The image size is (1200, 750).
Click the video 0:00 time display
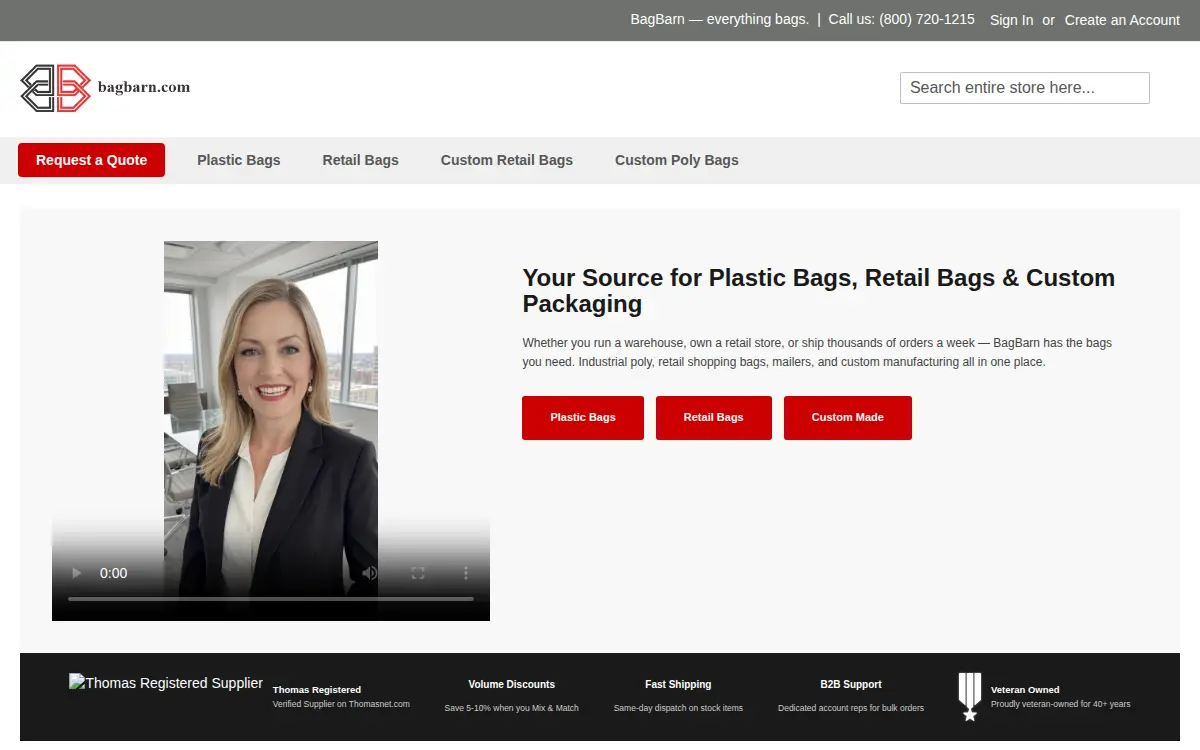[x=114, y=573]
